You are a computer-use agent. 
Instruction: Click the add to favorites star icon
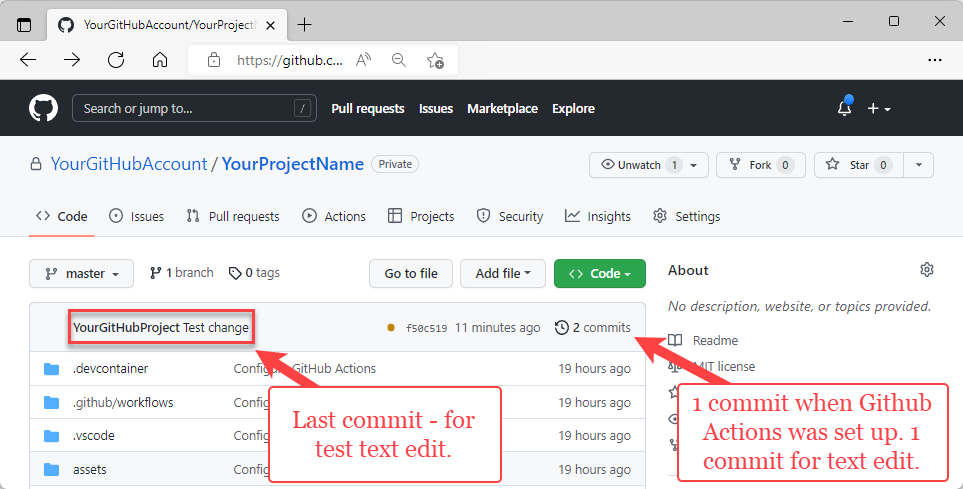[x=435, y=60]
